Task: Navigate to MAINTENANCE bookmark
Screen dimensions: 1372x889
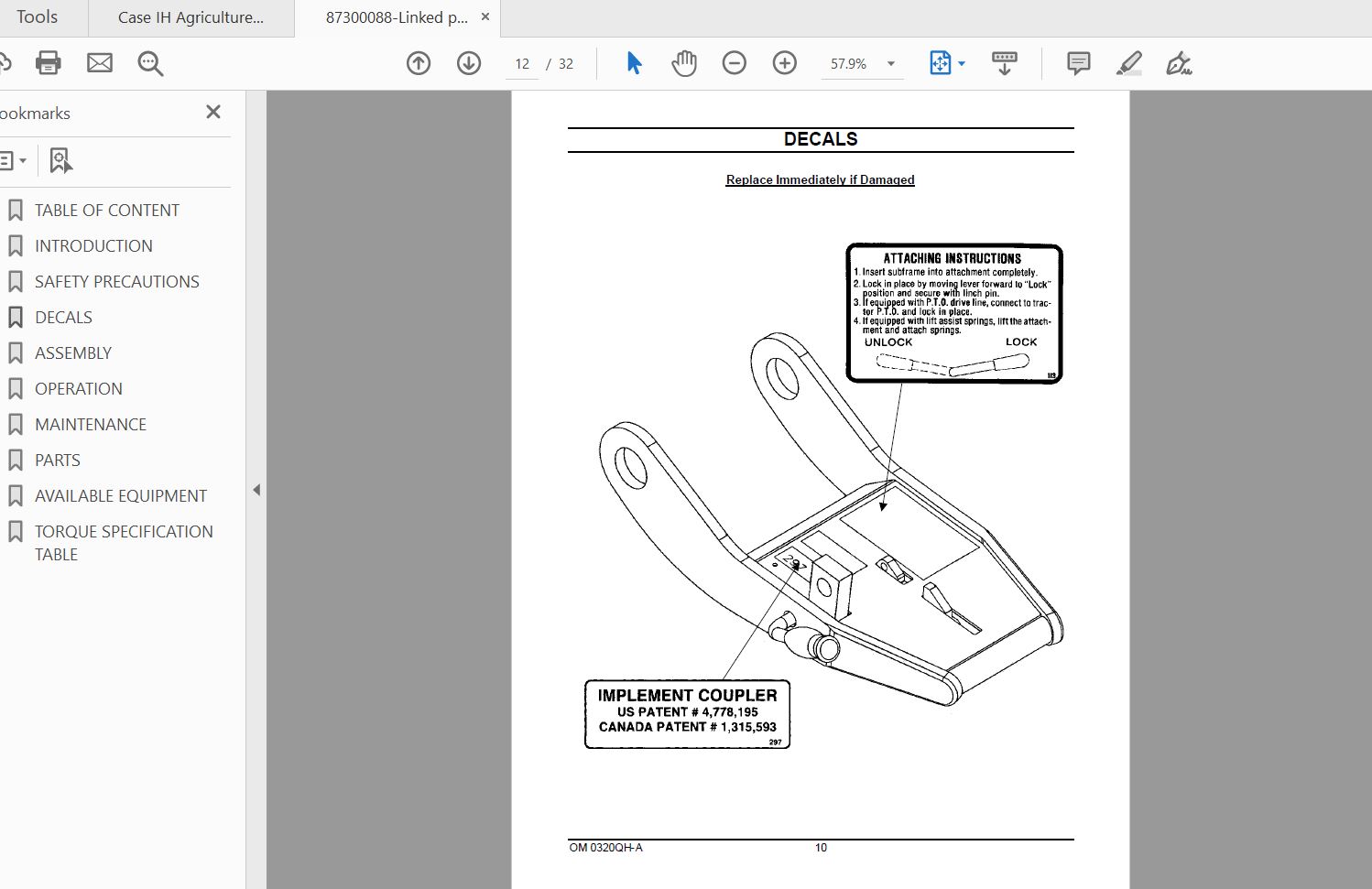Action: click(x=91, y=425)
